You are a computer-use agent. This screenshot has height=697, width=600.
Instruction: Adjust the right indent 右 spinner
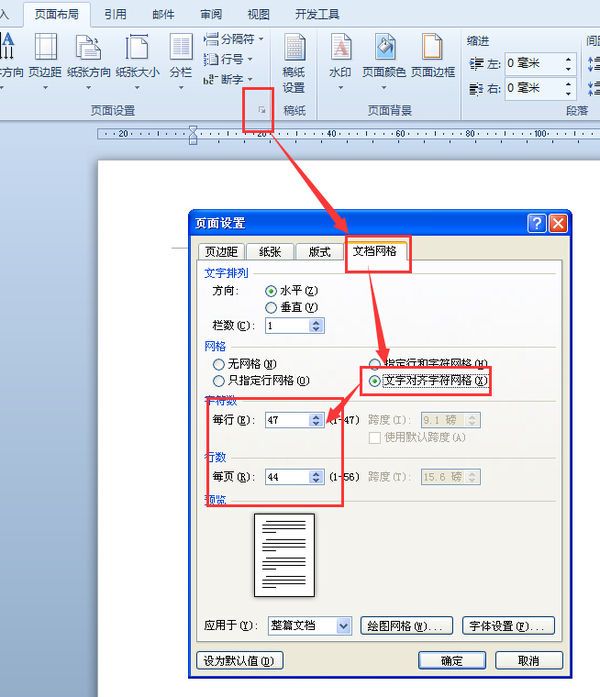568,88
